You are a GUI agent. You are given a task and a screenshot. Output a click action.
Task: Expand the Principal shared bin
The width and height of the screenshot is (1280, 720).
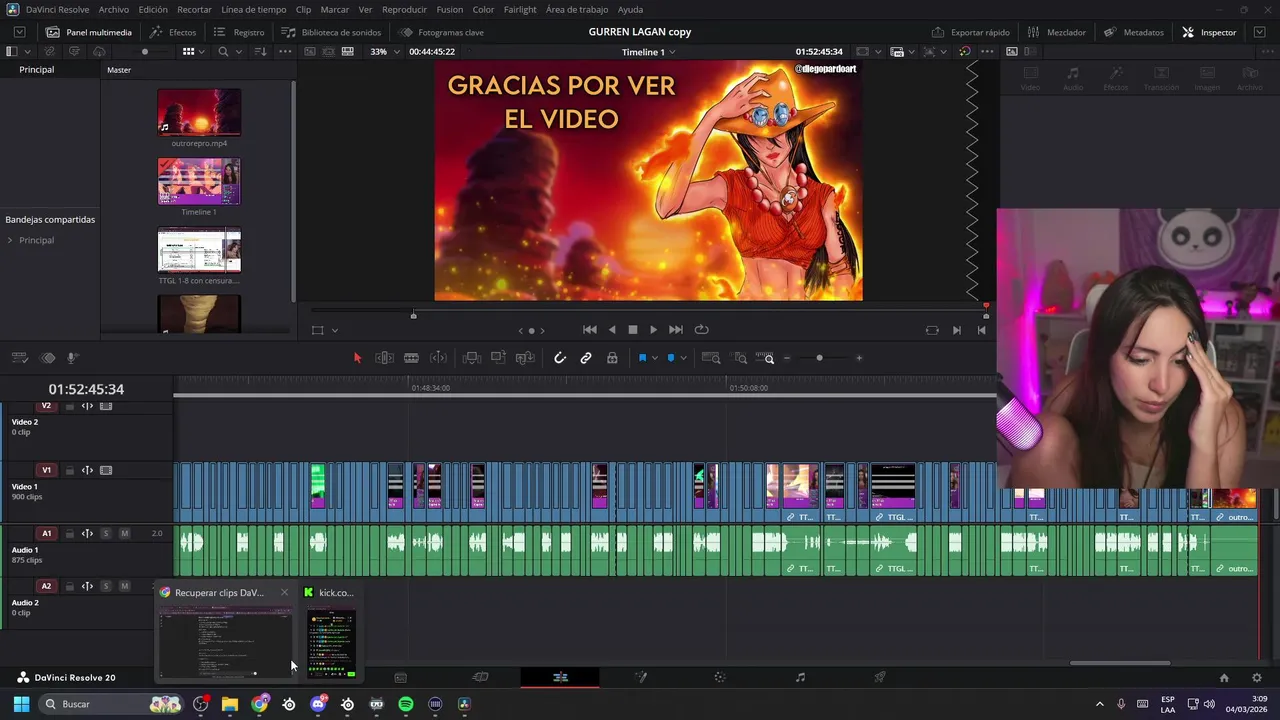click(x=10, y=240)
